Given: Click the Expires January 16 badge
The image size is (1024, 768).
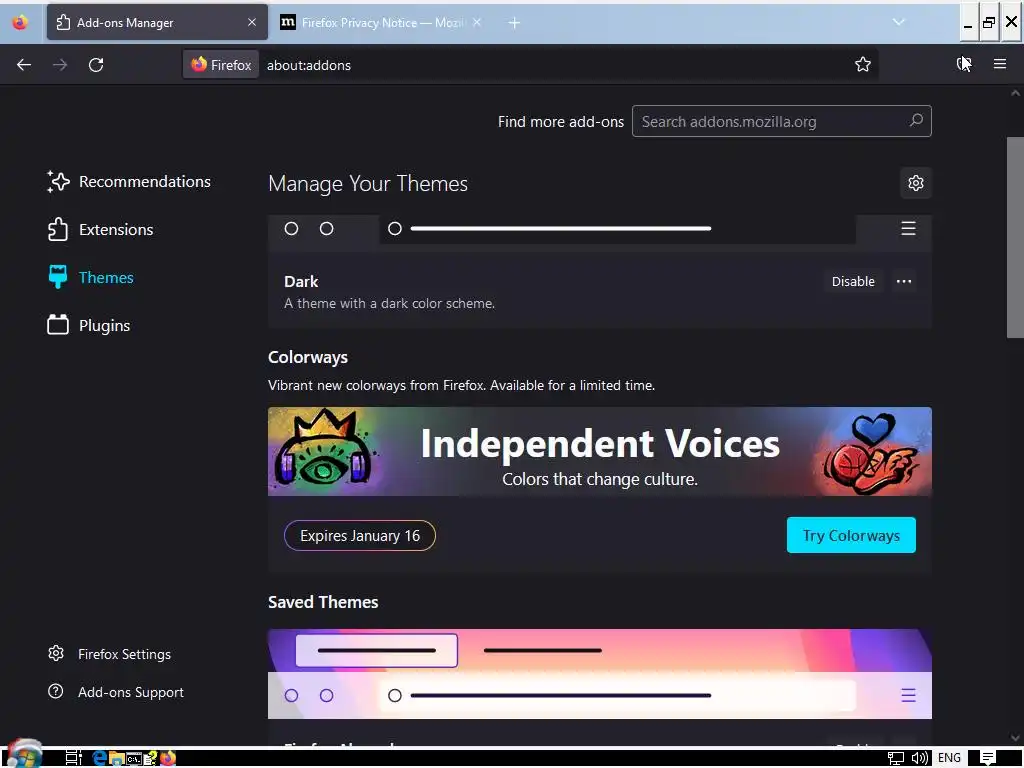Looking at the screenshot, I should 360,536.
